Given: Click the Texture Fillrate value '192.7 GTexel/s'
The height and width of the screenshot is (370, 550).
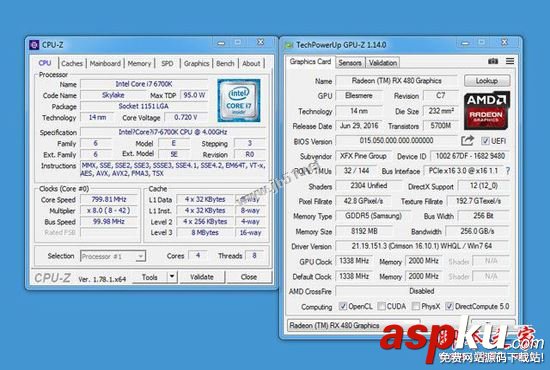Looking at the screenshot, I should (x=478, y=201).
